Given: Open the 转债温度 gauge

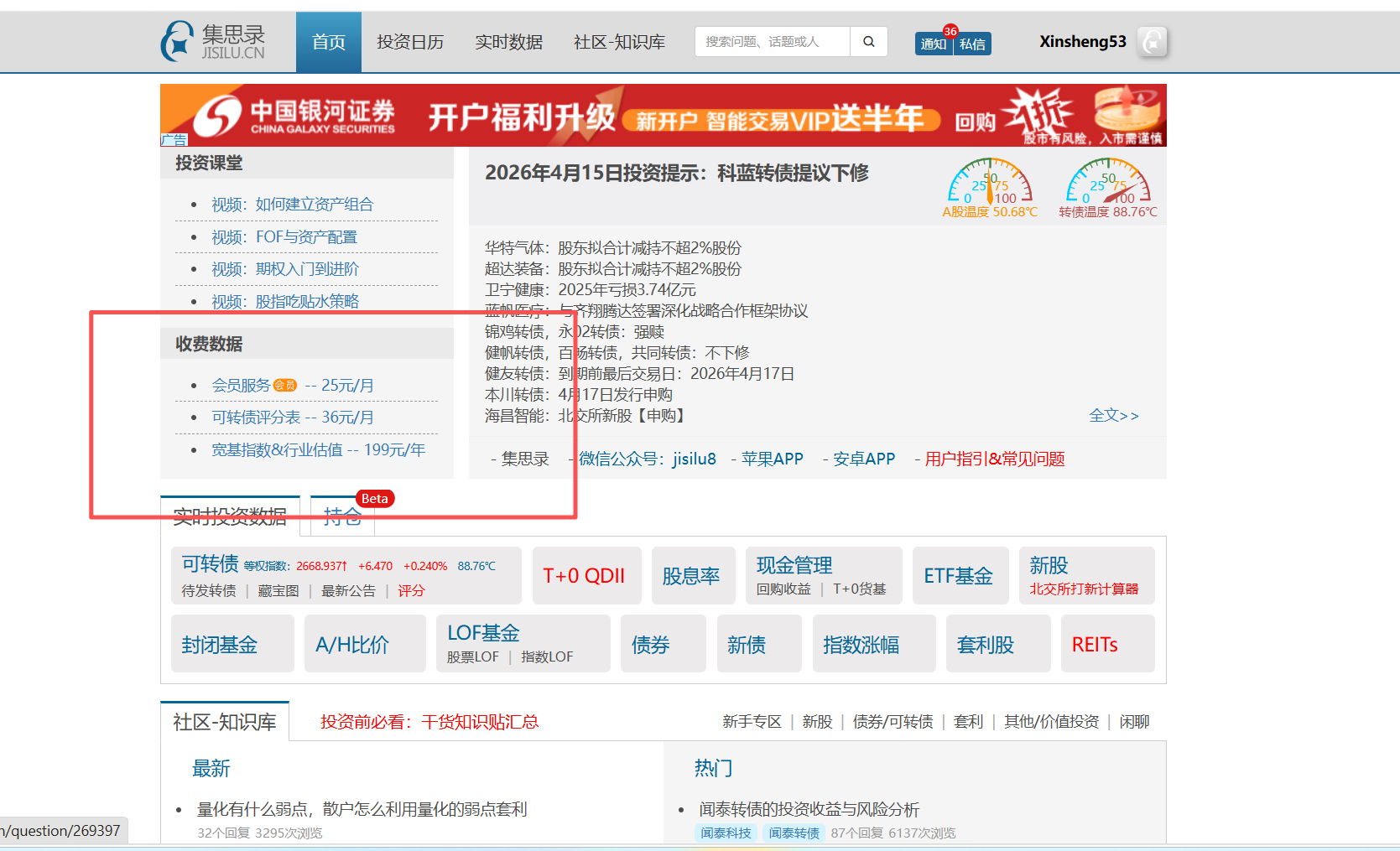Looking at the screenshot, I should [x=1108, y=188].
